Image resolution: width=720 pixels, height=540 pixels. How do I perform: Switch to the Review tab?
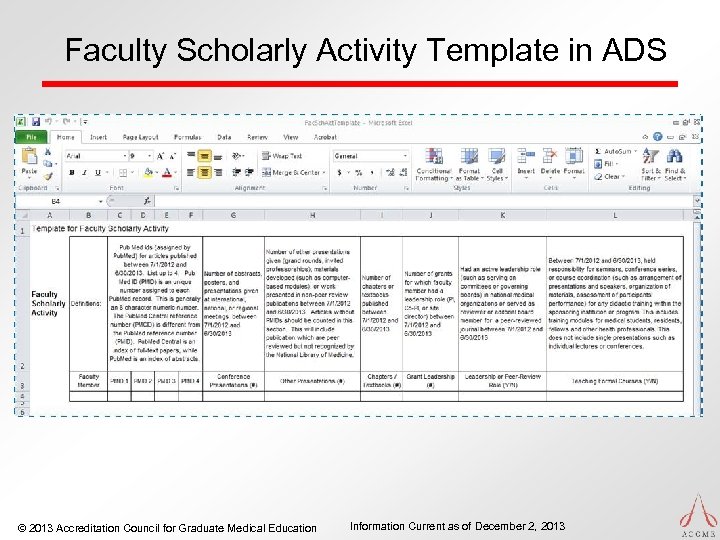[x=257, y=137]
